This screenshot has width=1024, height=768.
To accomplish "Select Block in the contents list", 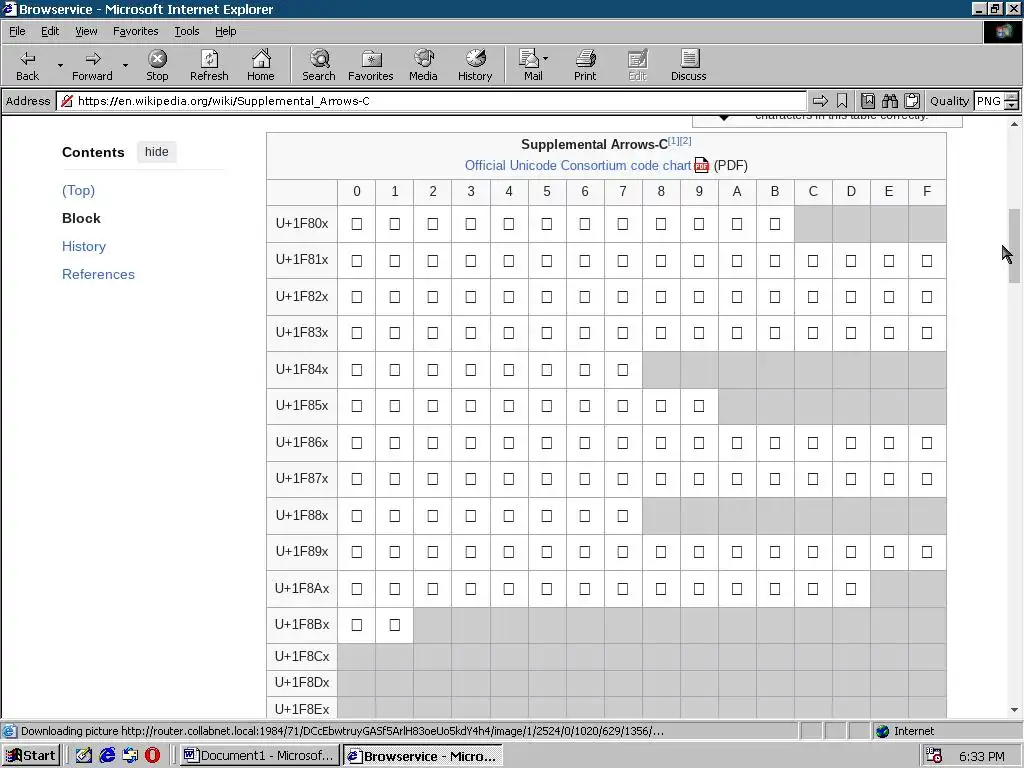I will [81, 218].
